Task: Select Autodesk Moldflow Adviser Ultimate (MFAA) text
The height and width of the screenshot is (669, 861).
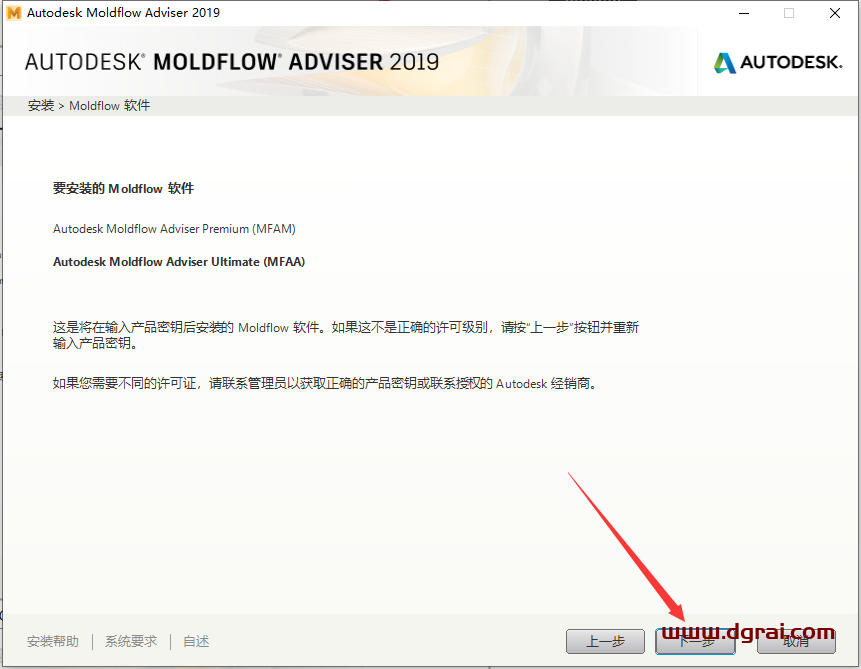Action: pos(179,262)
